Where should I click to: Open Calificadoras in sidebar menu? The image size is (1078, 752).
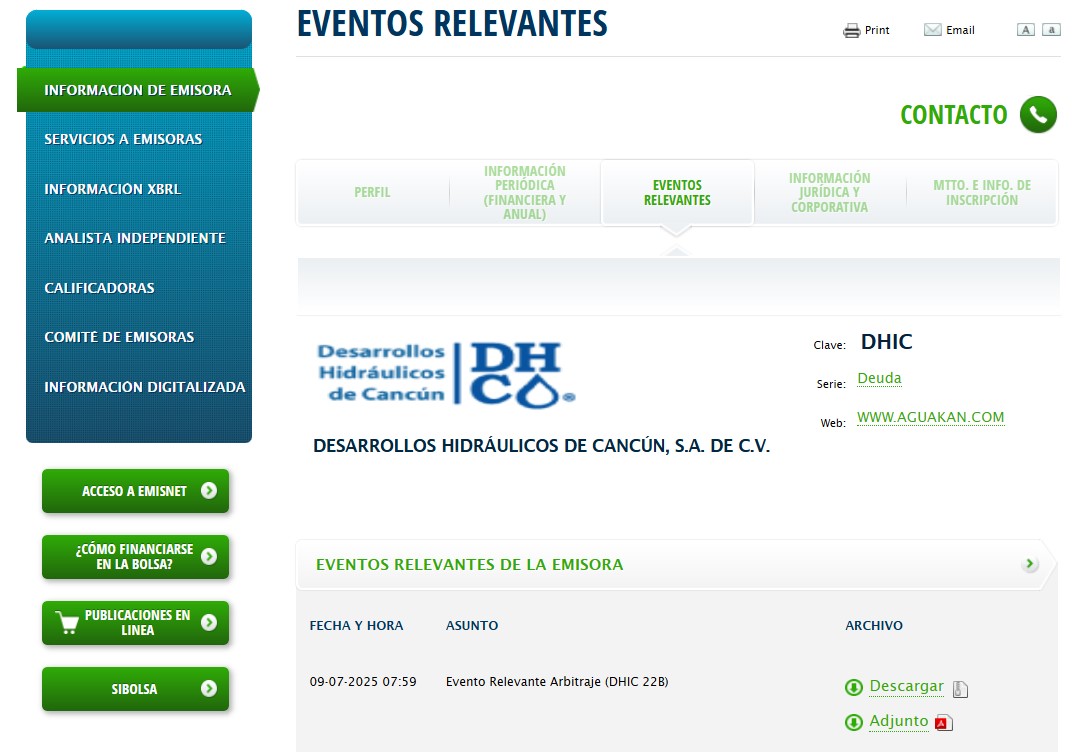point(99,288)
